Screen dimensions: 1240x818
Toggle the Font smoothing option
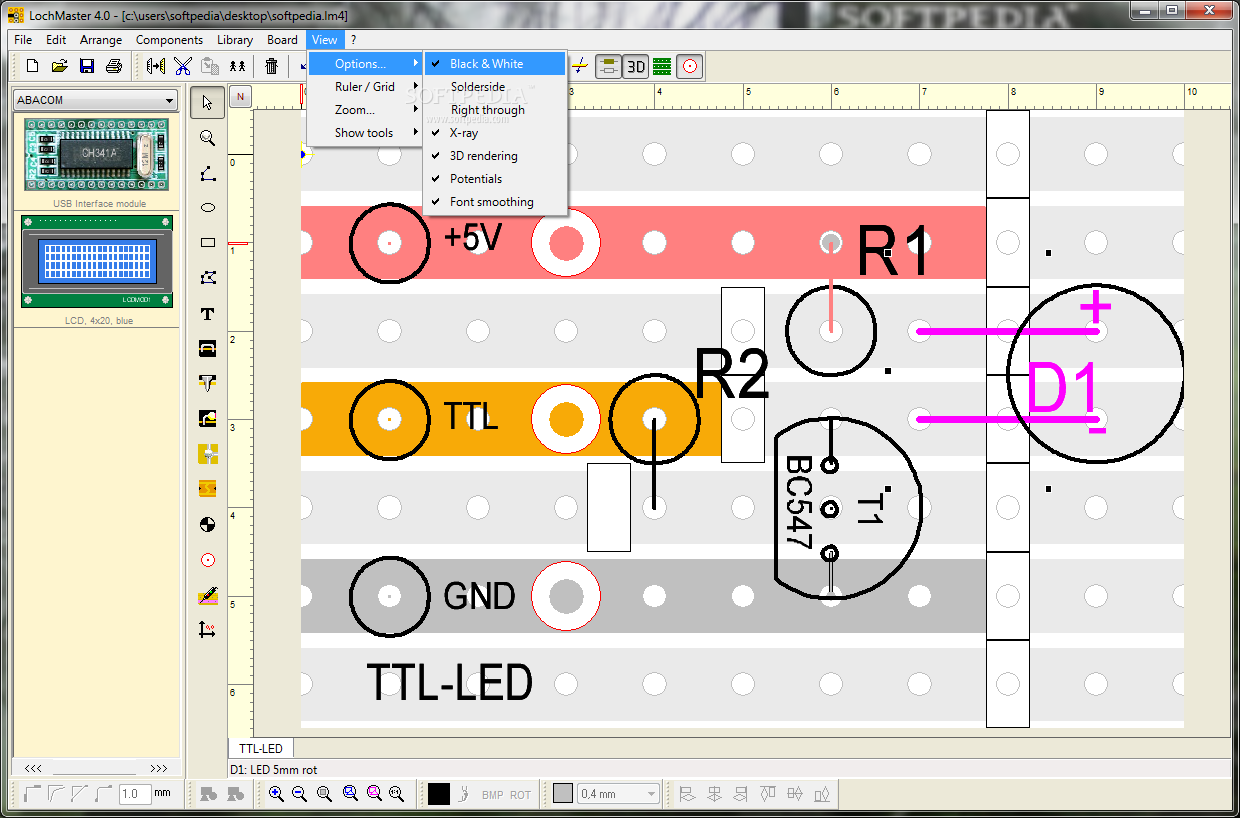496,202
